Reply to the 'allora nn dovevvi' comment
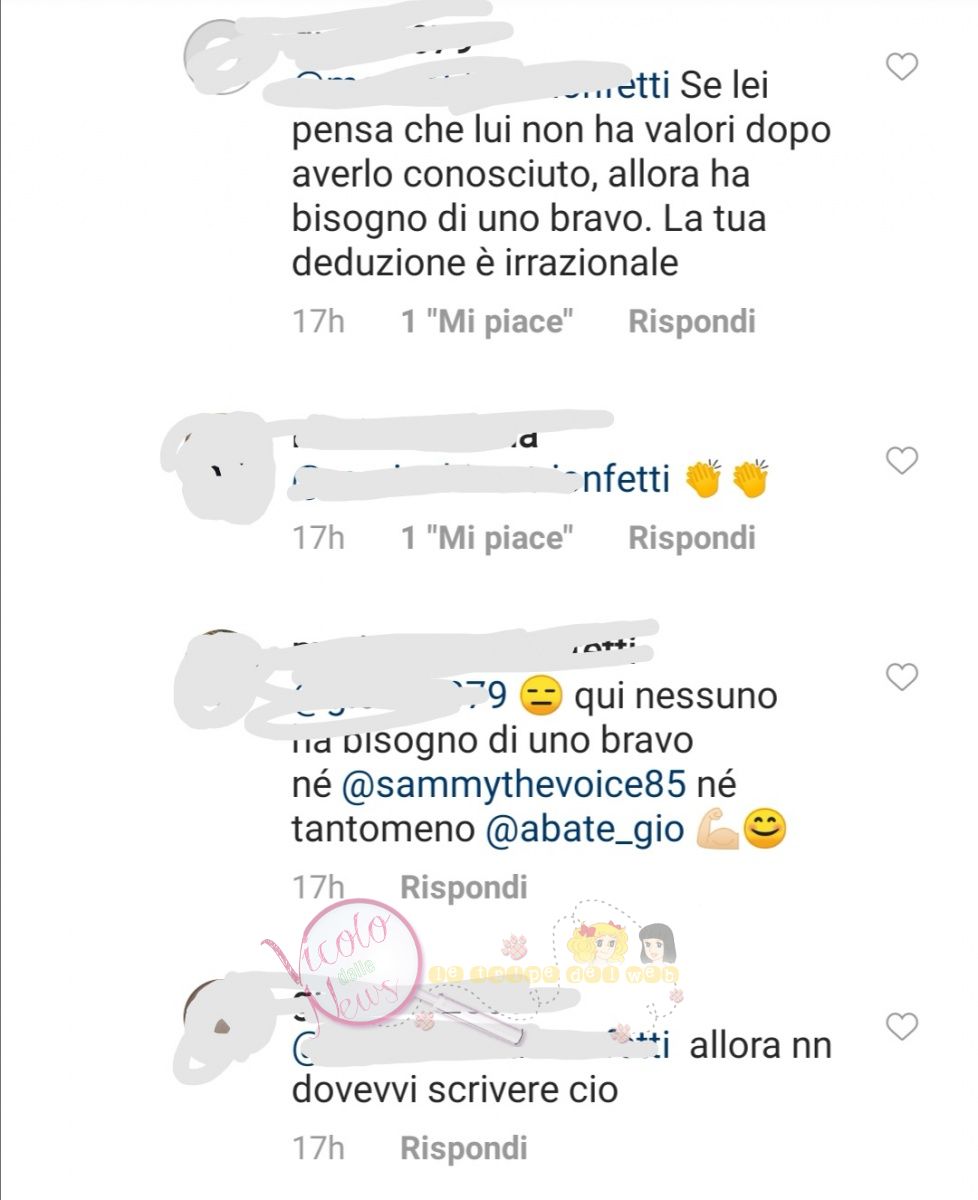This screenshot has width=978, height=1200. tap(463, 1147)
